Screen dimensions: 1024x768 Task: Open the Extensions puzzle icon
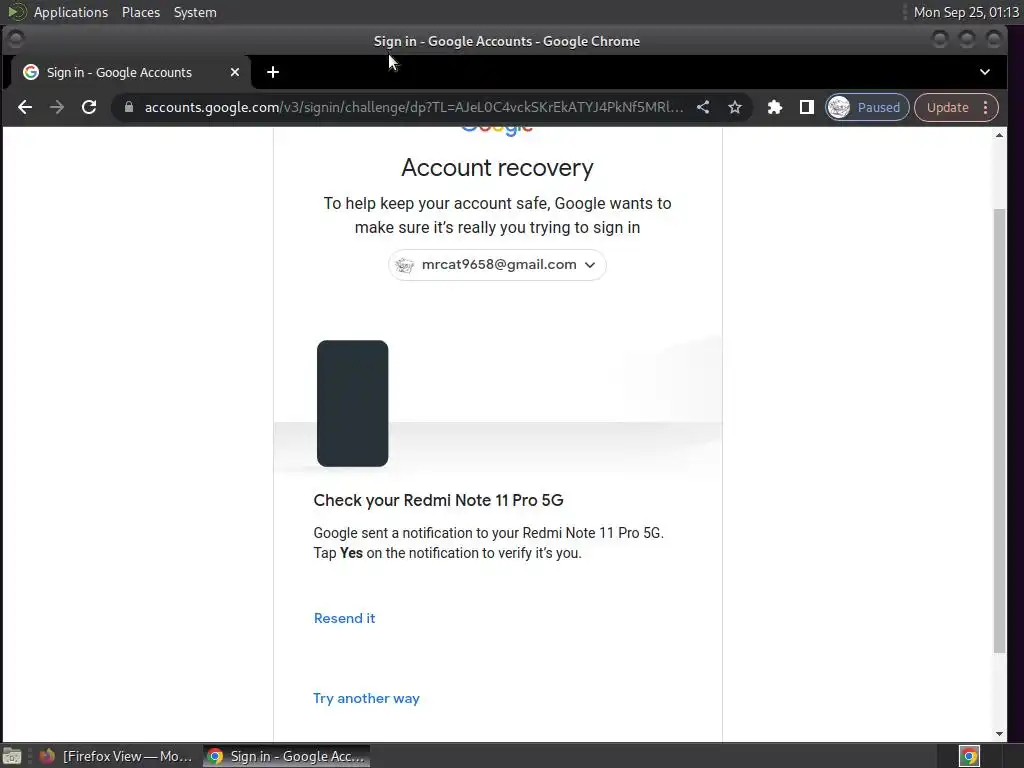(x=775, y=107)
